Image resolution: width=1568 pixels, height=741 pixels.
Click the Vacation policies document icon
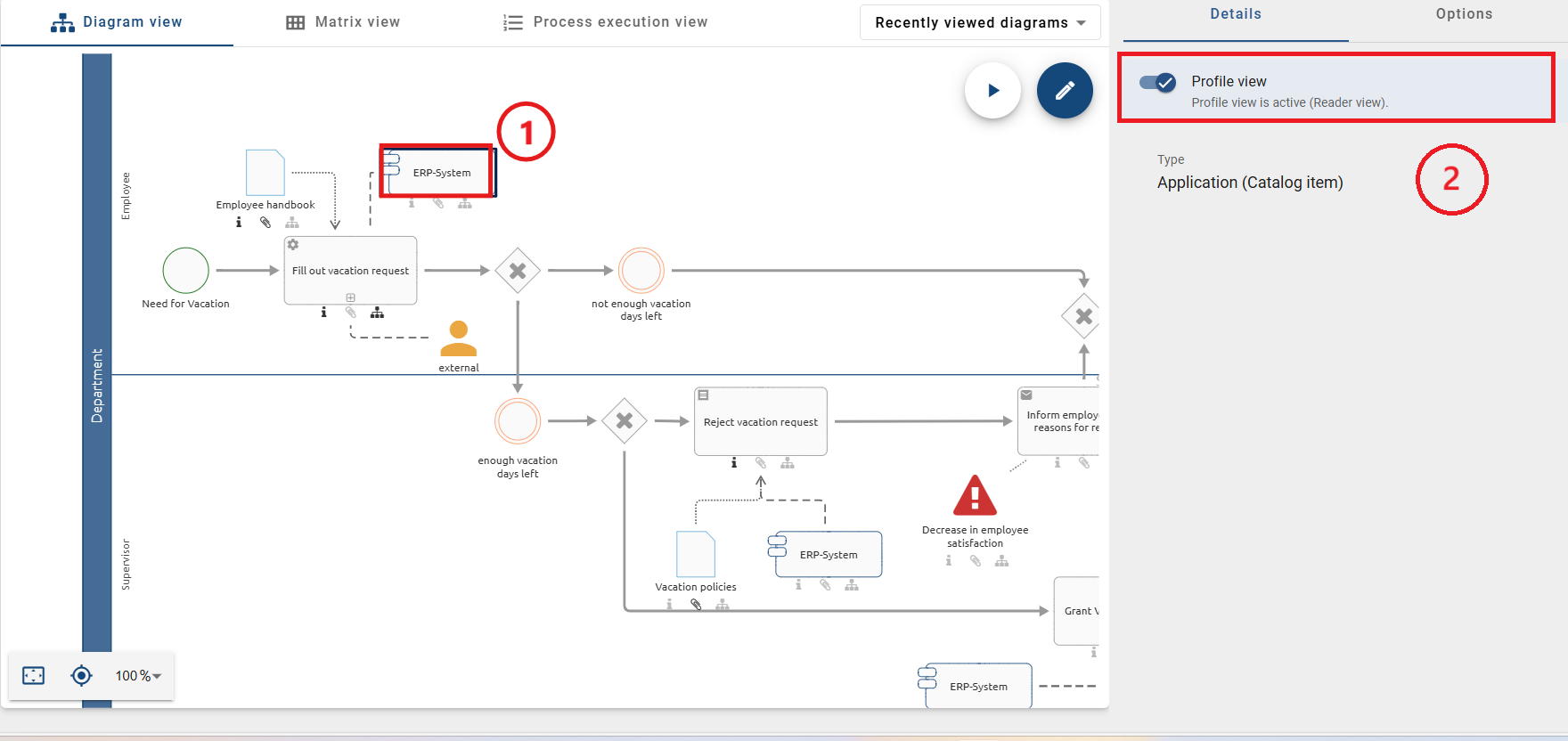click(696, 554)
